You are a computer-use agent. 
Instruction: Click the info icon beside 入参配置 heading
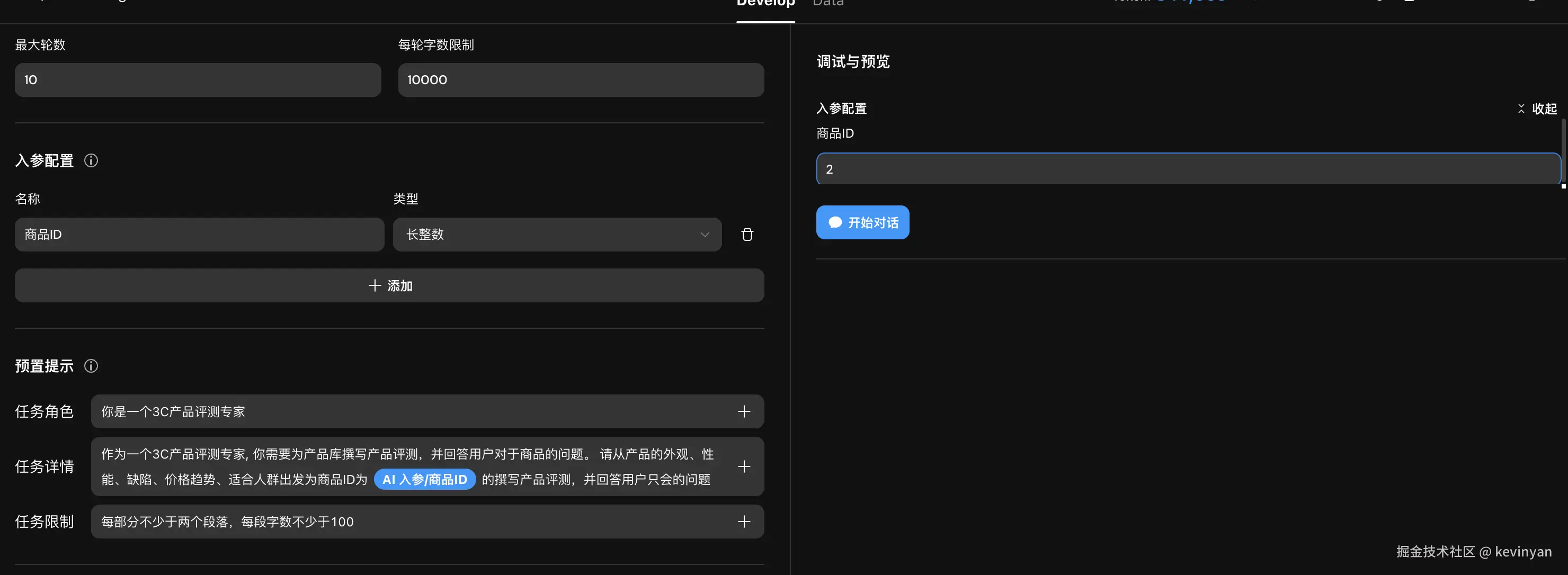coord(91,160)
